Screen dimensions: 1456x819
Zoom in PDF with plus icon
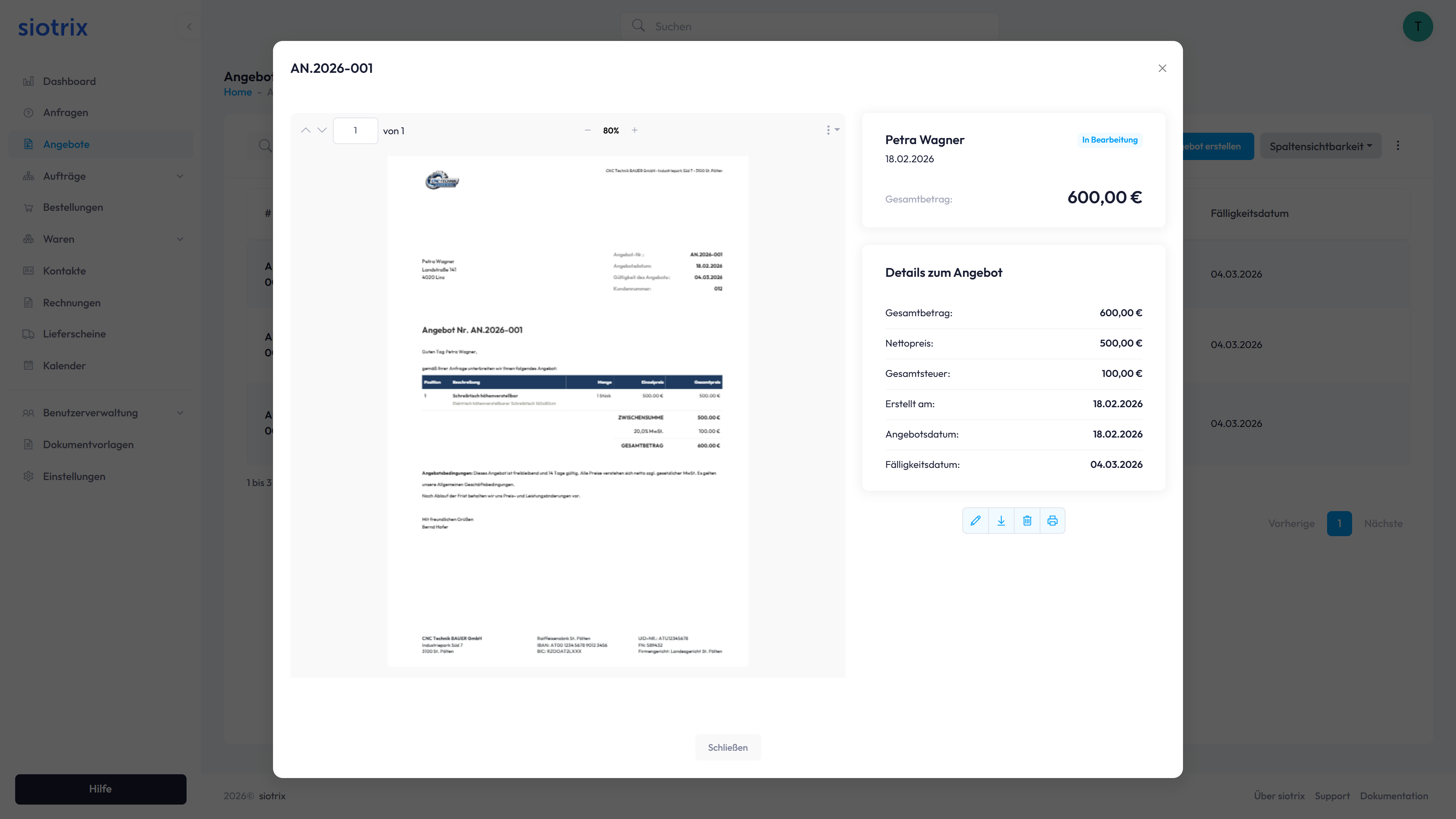pyautogui.click(x=635, y=130)
